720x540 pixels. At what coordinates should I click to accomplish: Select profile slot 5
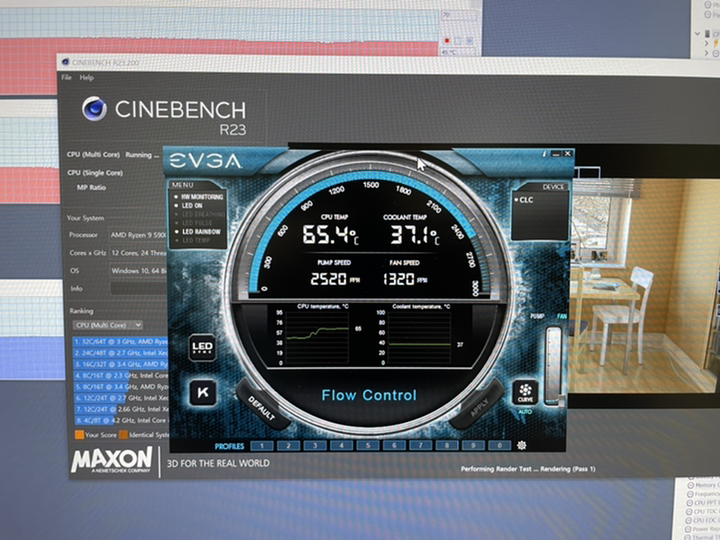(368, 445)
